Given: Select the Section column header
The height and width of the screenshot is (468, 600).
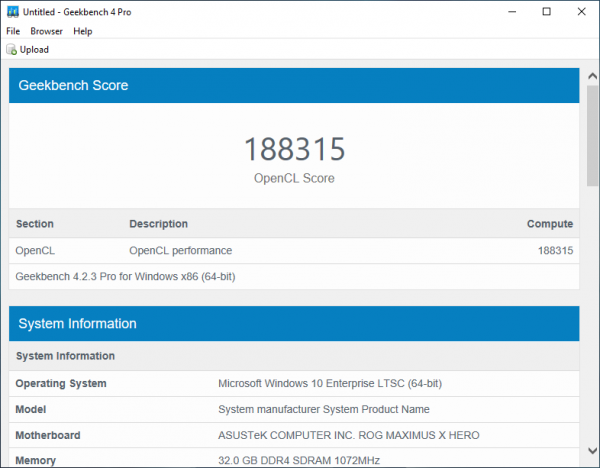Looking at the screenshot, I should 35,224.
